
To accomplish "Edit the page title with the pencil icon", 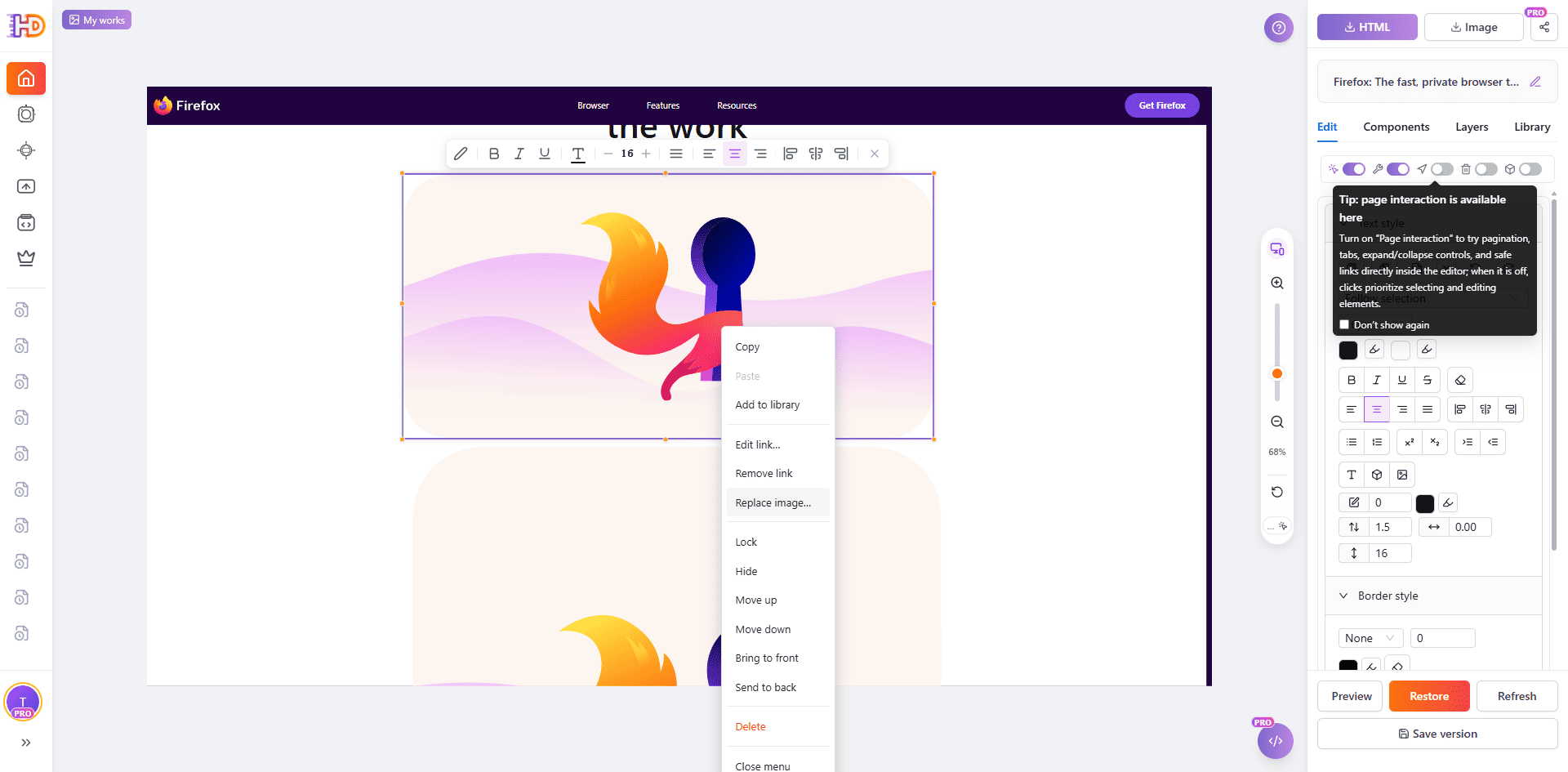I will pyautogui.click(x=1535, y=82).
